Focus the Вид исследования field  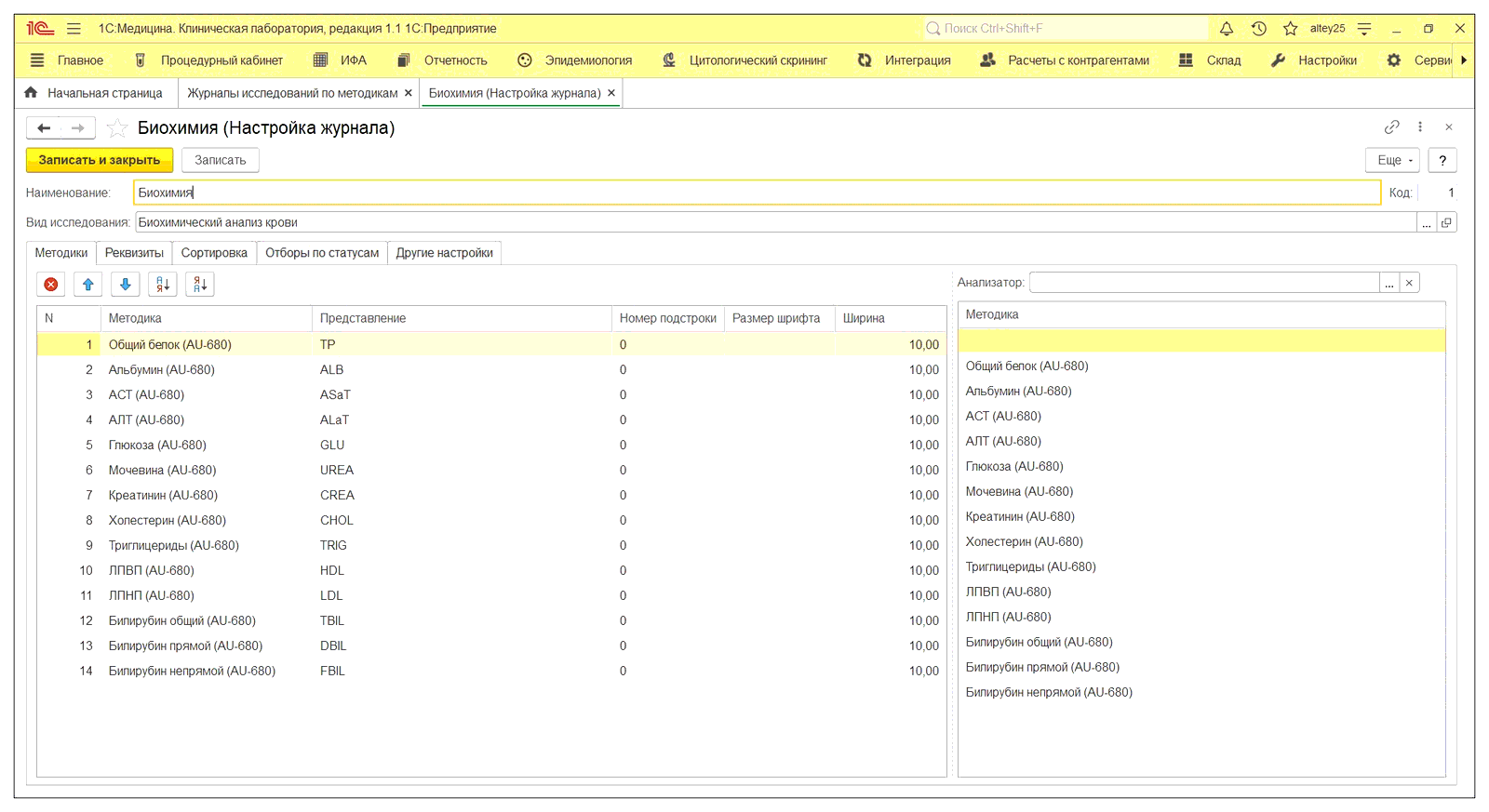point(775,223)
